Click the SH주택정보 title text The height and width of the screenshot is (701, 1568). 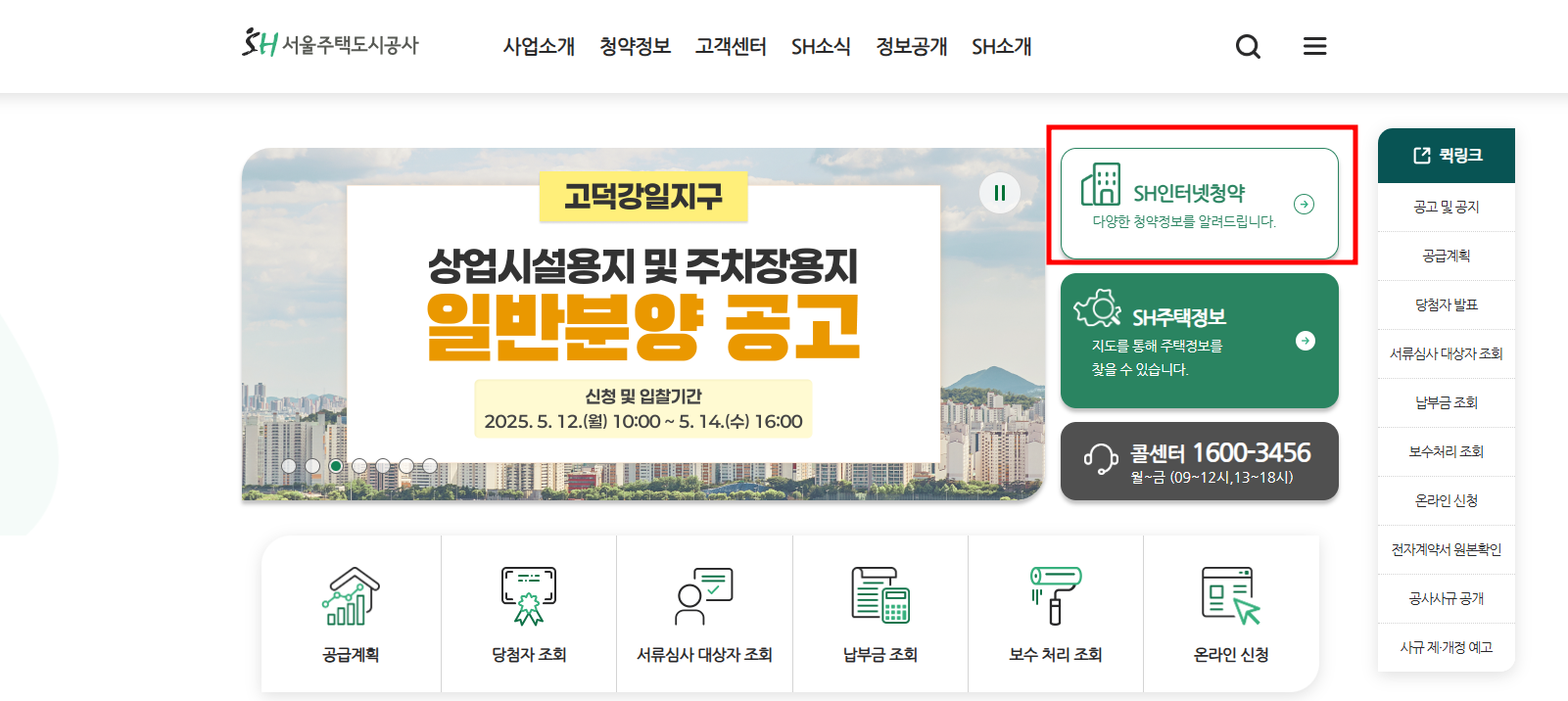[1179, 317]
